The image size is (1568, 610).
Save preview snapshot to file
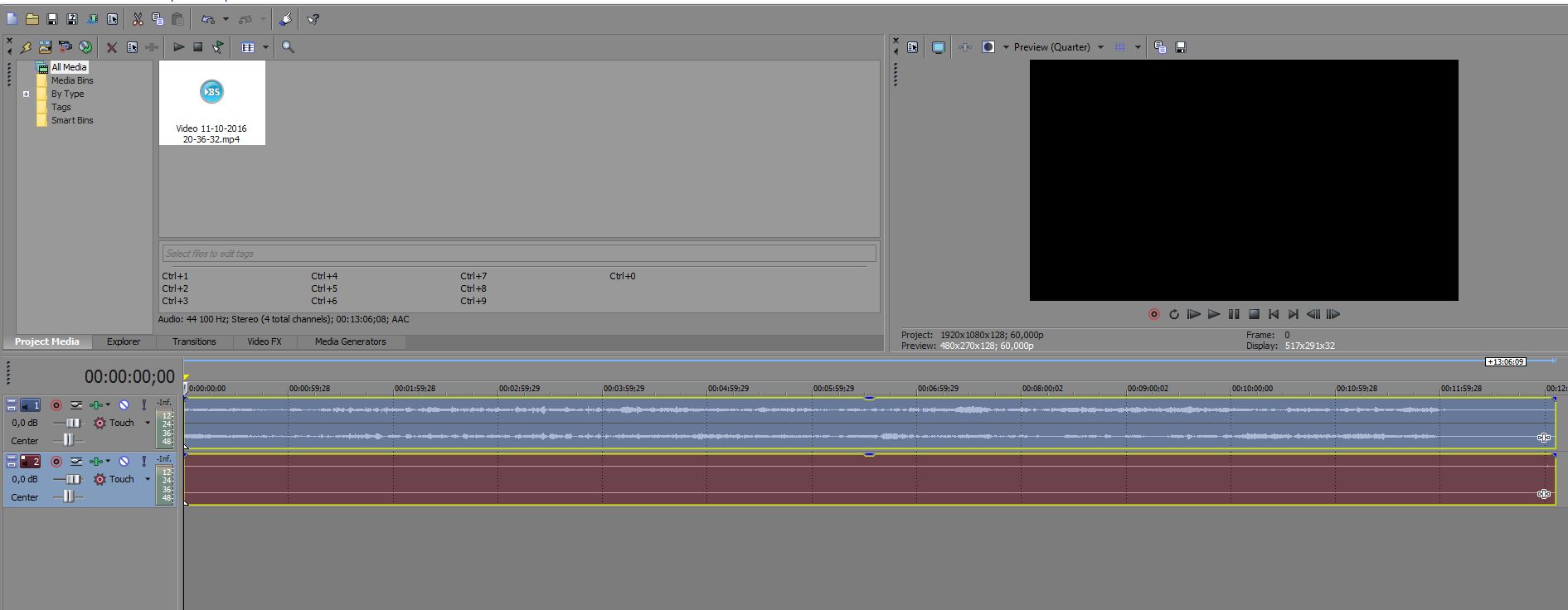coord(1181,47)
